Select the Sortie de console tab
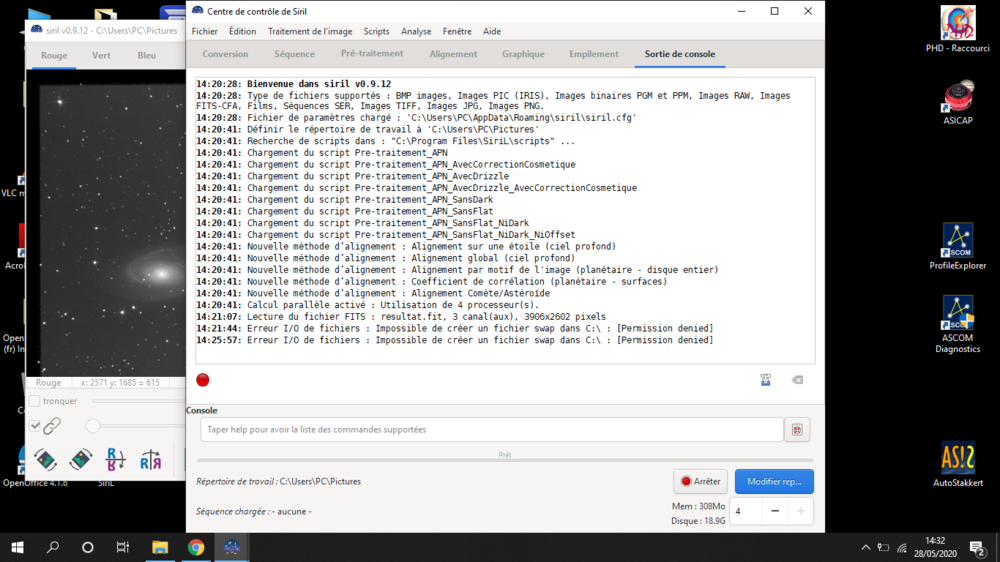1000x562 pixels. (x=680, y=54)
